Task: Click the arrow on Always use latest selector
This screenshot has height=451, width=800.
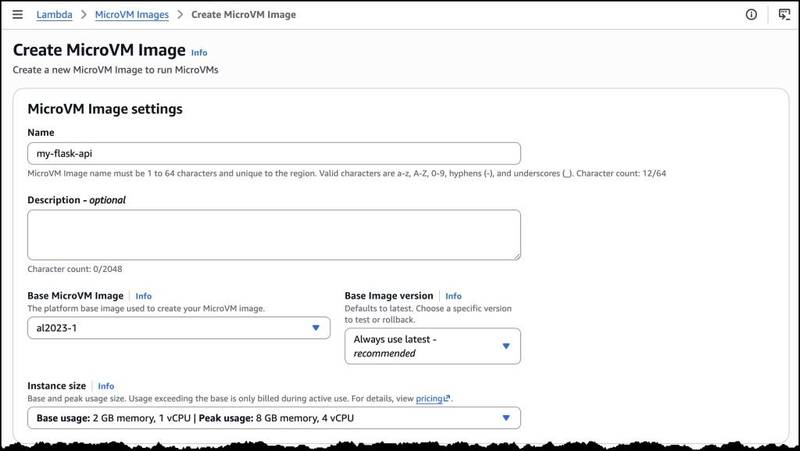Action: 506,346
